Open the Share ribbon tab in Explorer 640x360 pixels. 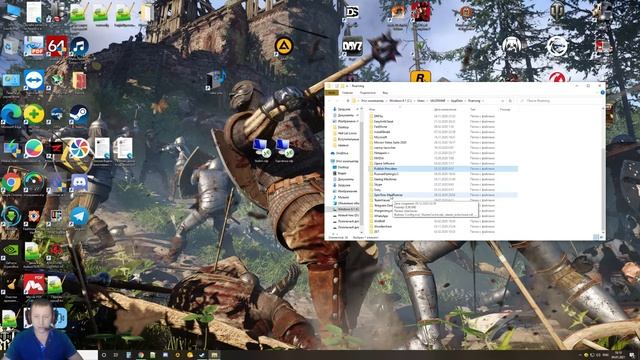[368, 93]
